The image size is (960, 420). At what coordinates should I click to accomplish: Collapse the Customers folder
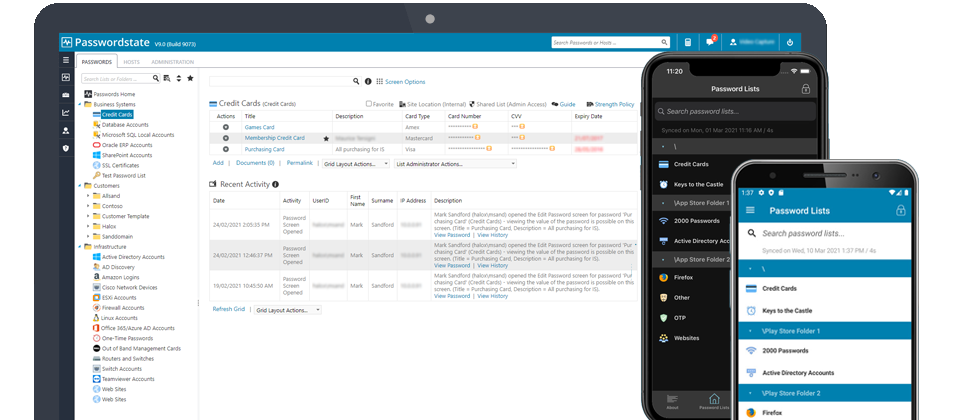[x=80, y=186]
